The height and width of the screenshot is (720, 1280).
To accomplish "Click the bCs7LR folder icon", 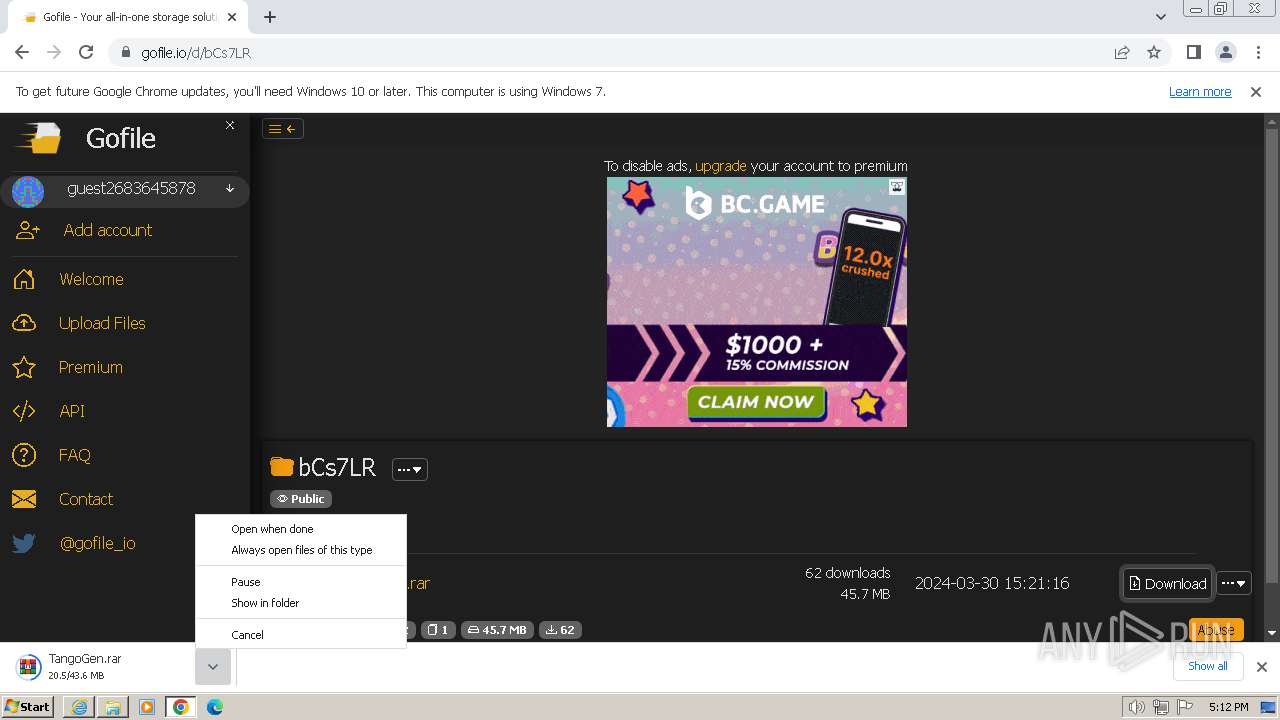I will 282,467.
